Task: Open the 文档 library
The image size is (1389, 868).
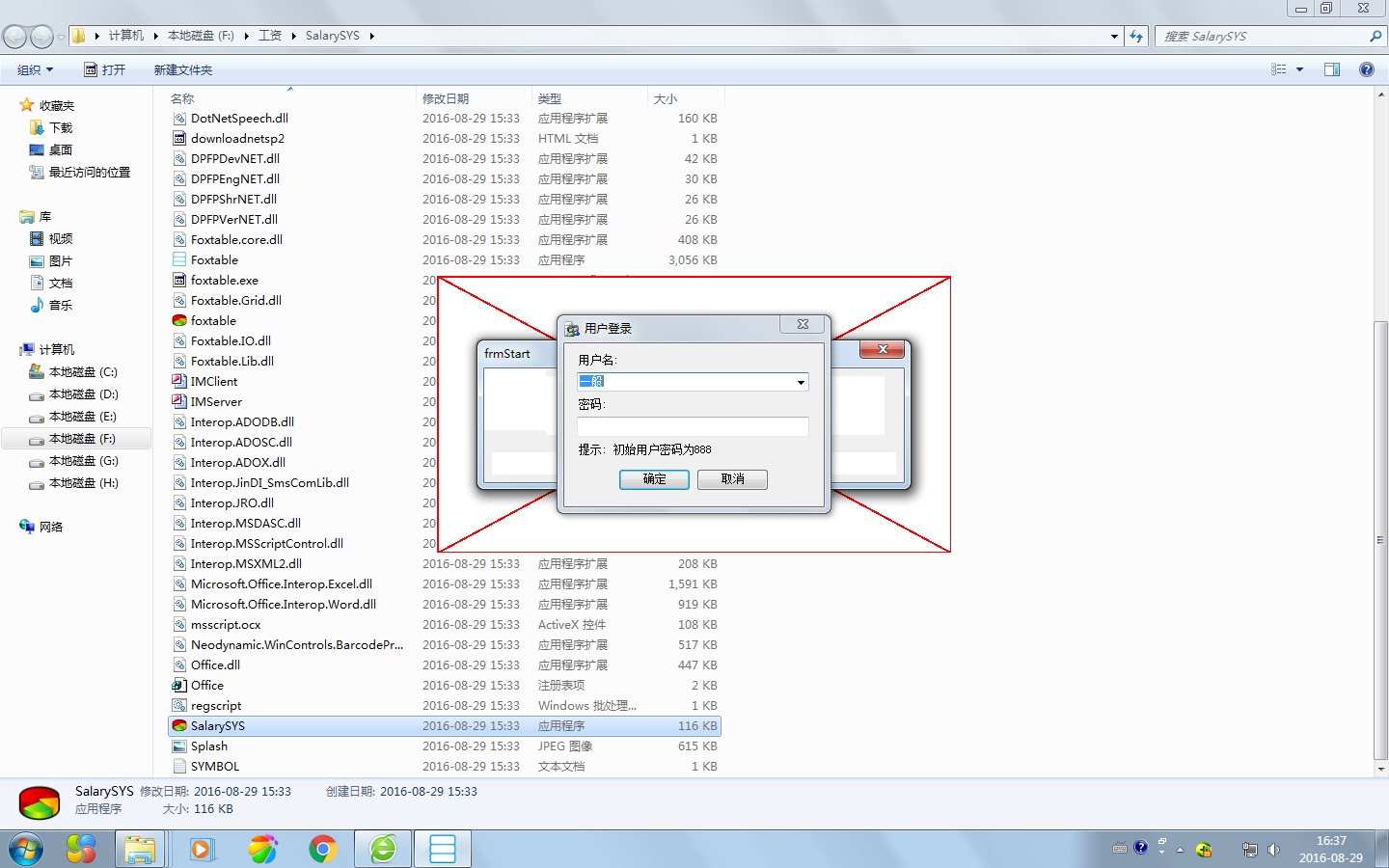Action: click(x=61, y=283)
